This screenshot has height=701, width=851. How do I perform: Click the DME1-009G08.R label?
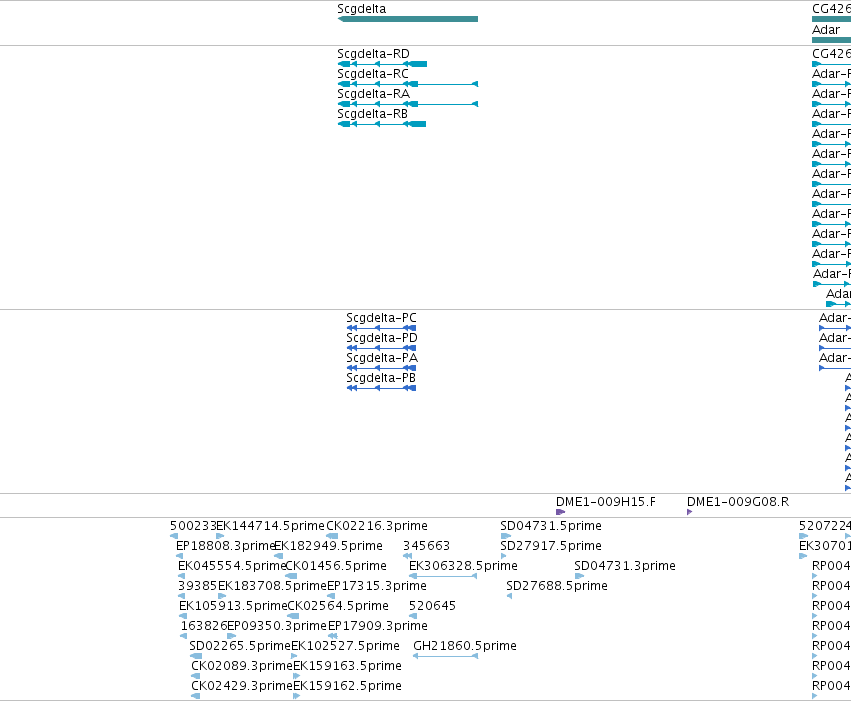click(738, 502)
